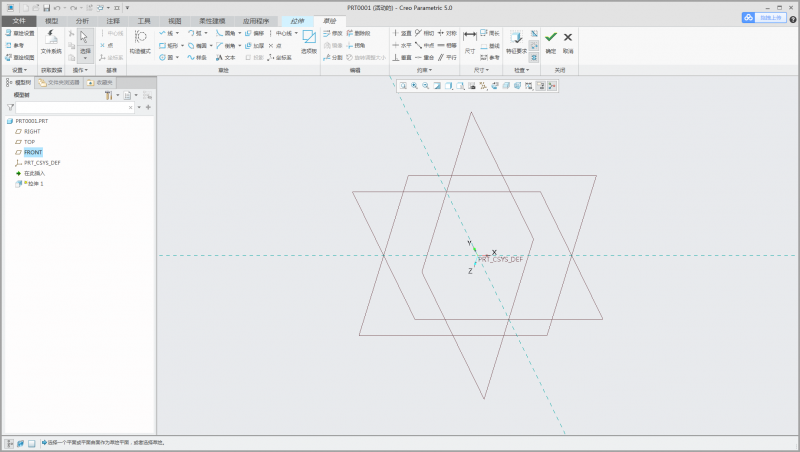Click the 参考 (References) button in setup group

(x=15, y=45)
